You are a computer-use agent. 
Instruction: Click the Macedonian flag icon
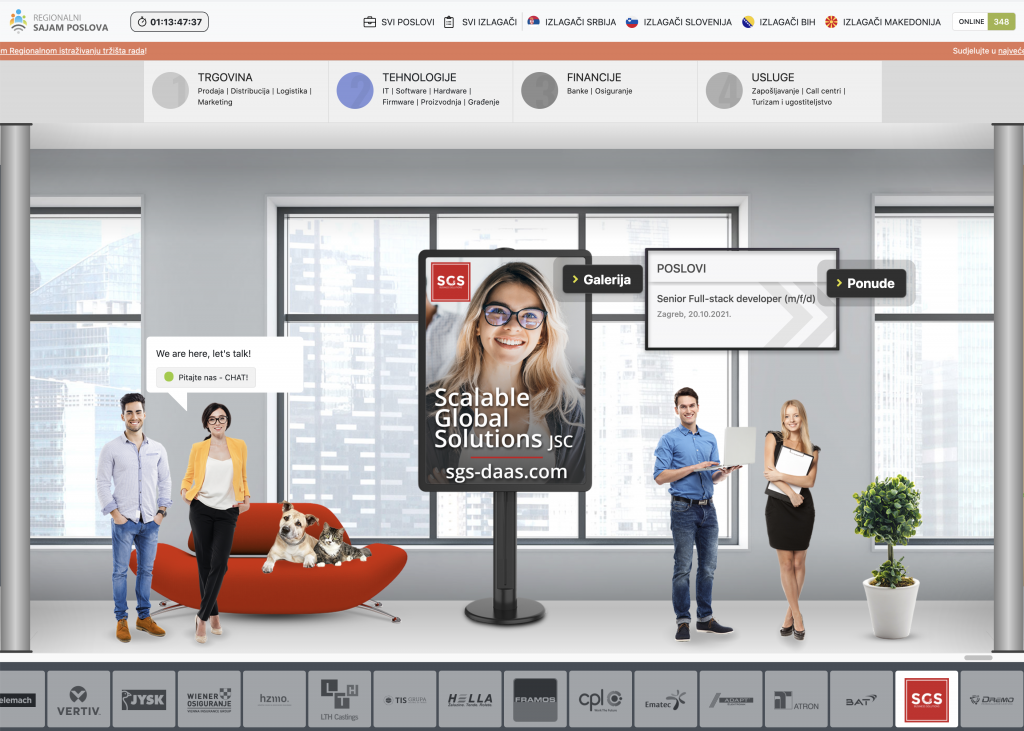[x=831, y=22]
